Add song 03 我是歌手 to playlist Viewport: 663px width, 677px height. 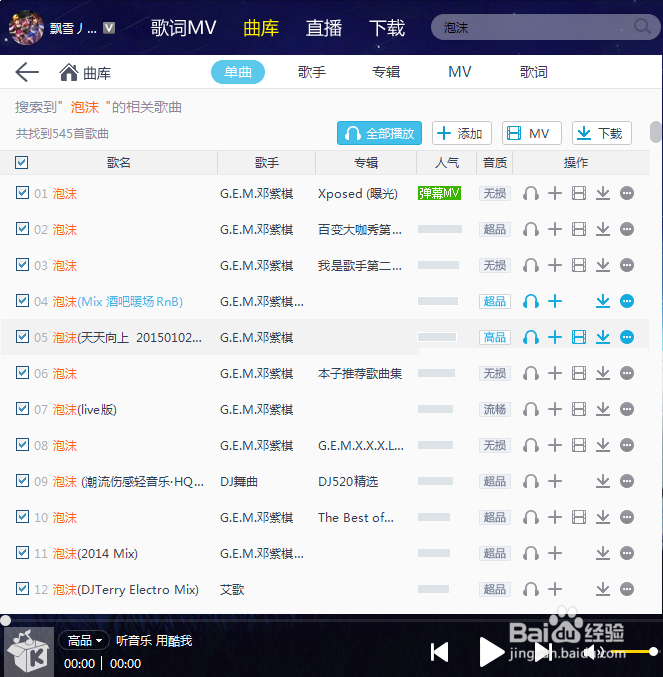[555, 265]
